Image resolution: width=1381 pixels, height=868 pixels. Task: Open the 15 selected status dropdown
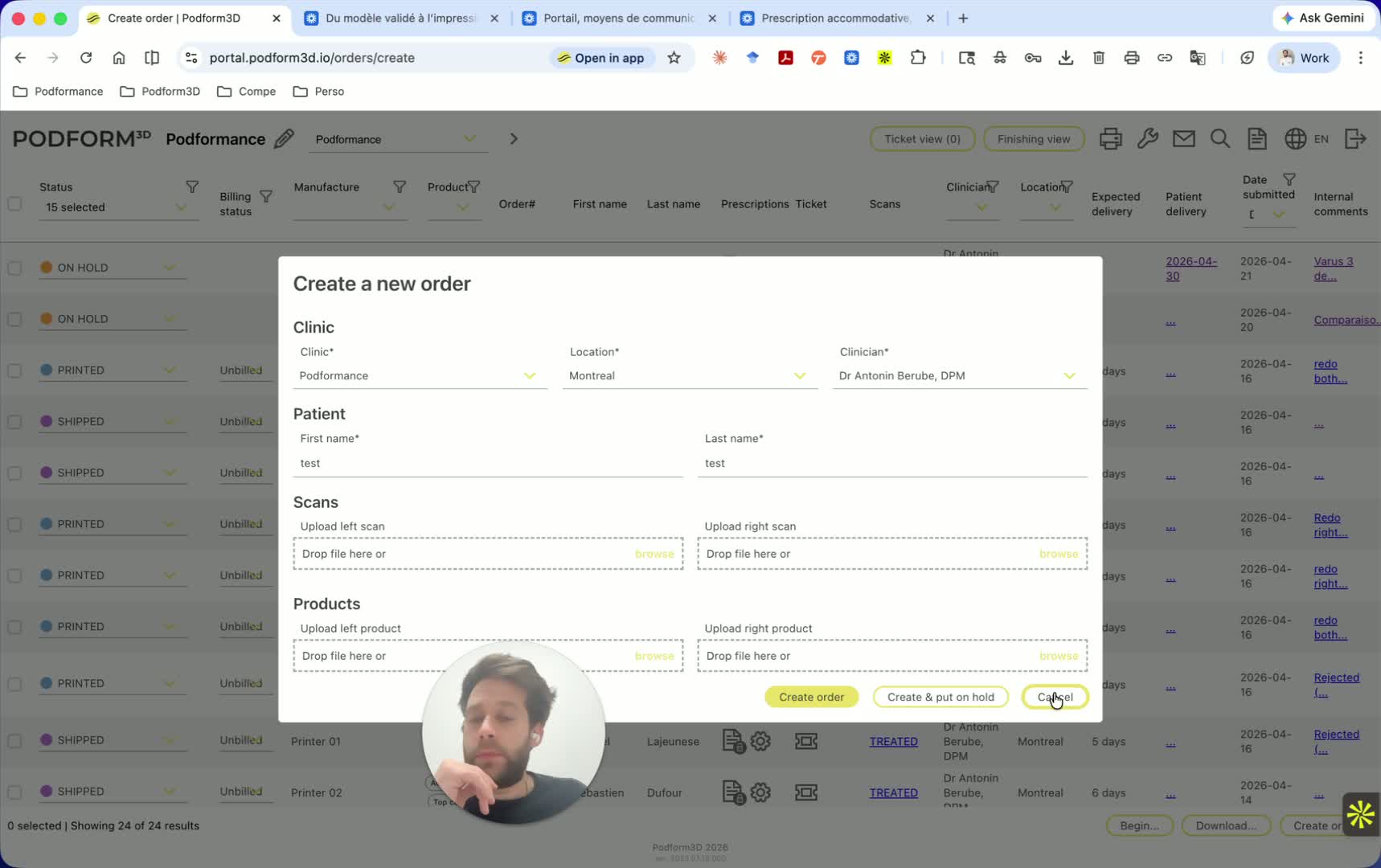[x=118, y=207]
